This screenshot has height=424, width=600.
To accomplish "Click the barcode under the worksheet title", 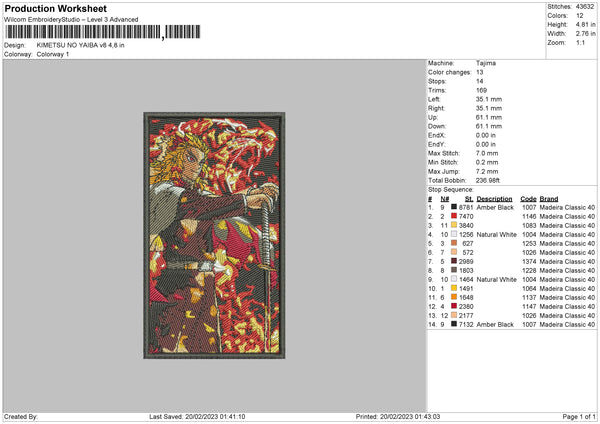I will point(103,32).
